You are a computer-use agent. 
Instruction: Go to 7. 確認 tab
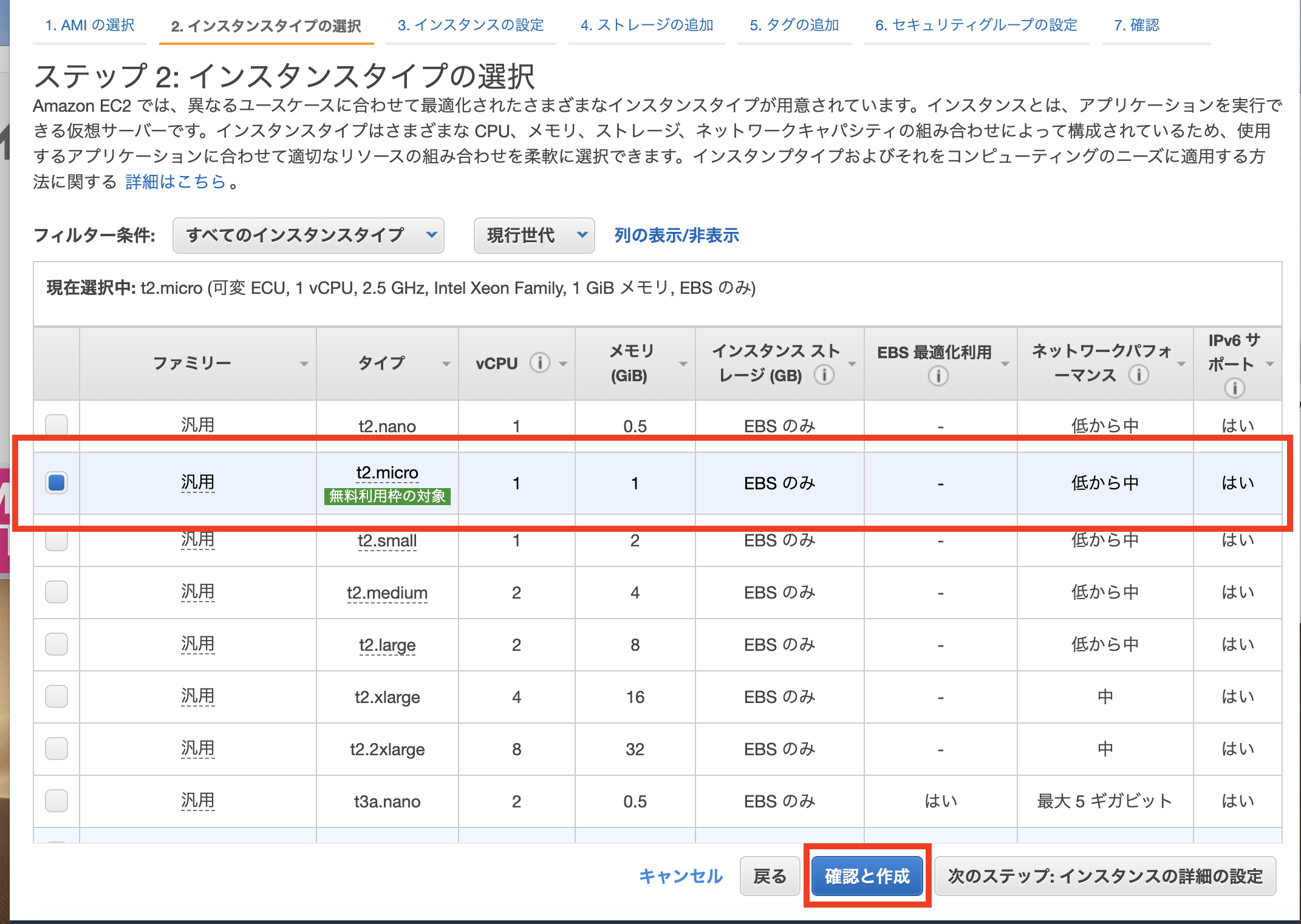coord(1137,25)
